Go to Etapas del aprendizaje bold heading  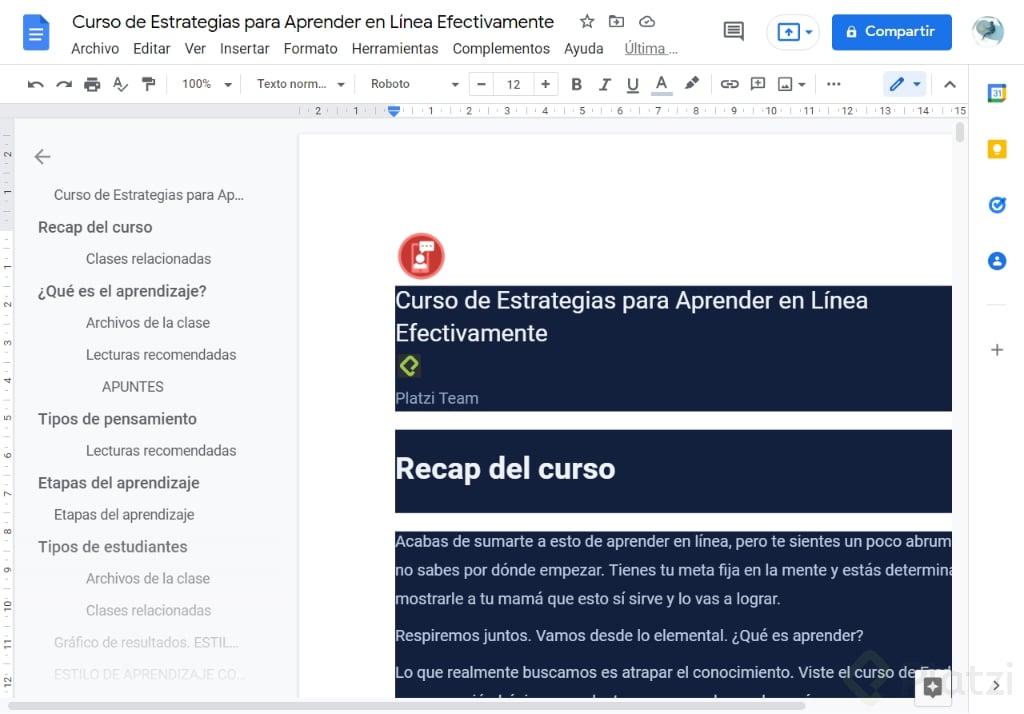coord(119,483)
